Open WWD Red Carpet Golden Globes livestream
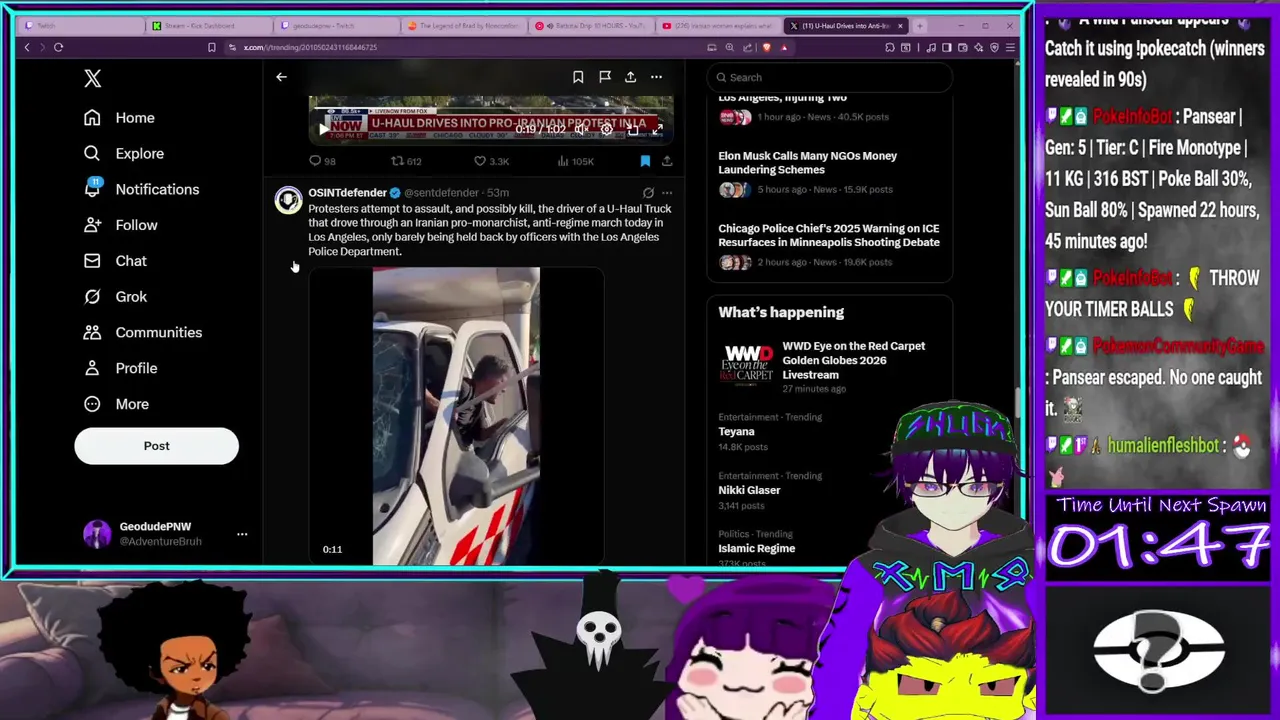Image resolution: width=1280 pixels, height=720 pixels. 829,367
